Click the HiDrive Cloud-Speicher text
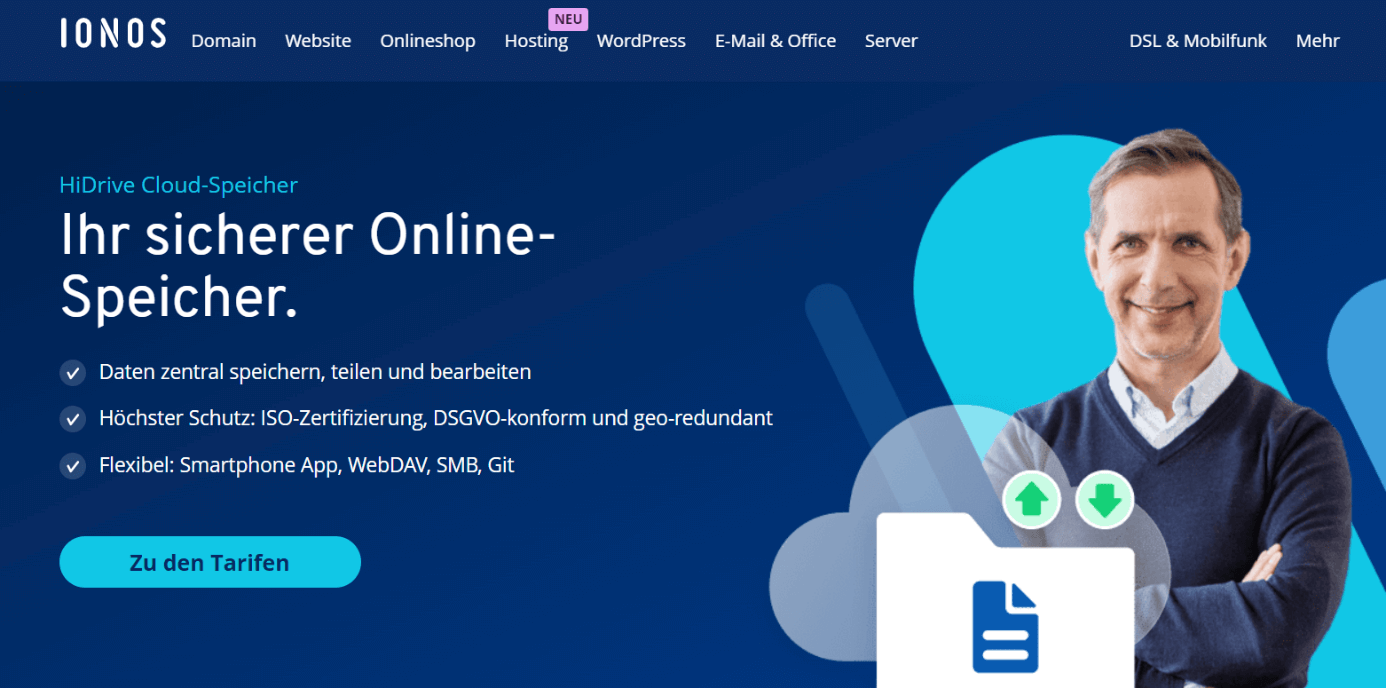Image resolution: width=1386 pixels, height=688 pixels. pyautogui.click(x=179, y=185)
